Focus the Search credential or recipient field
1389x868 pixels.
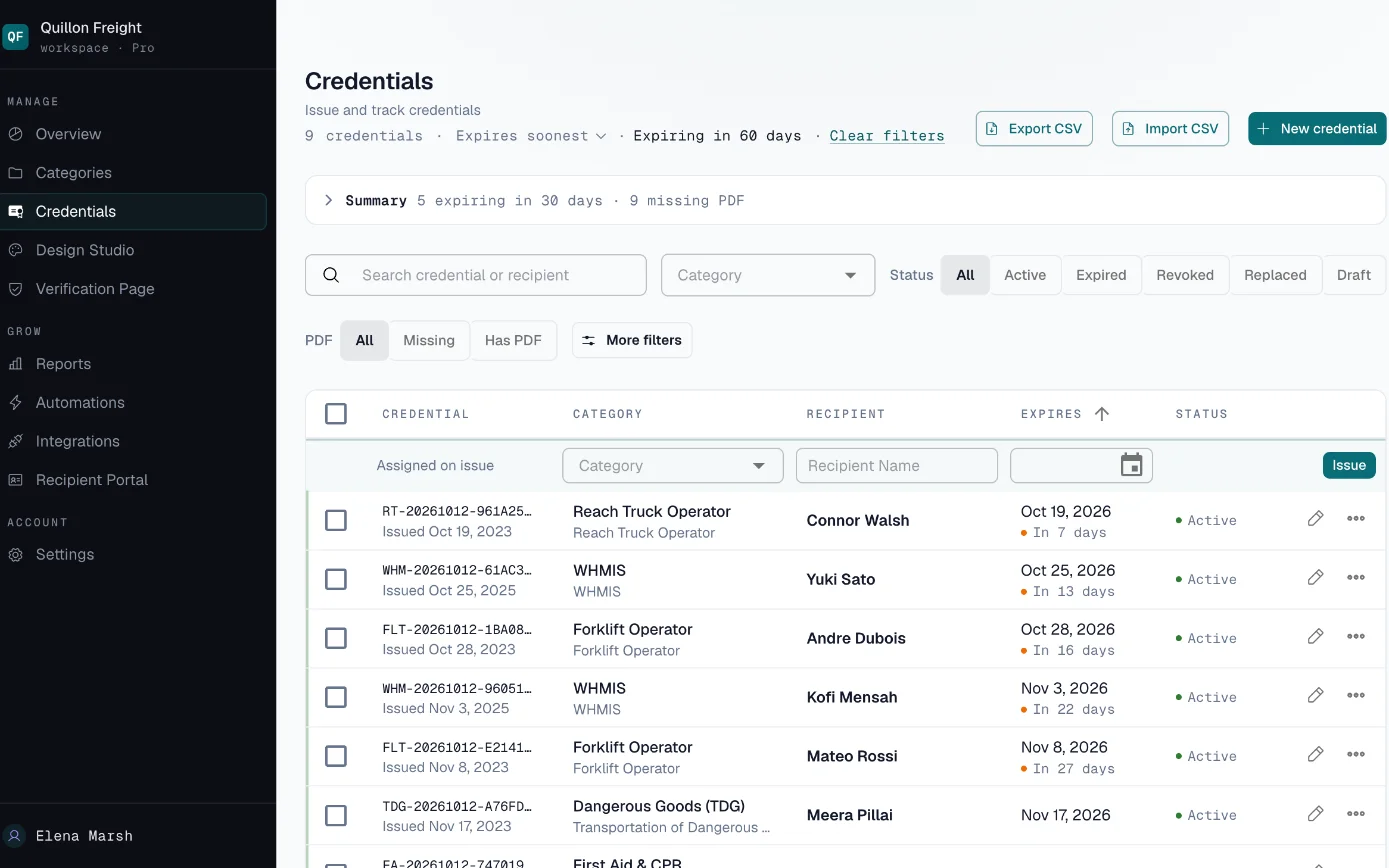(x=476, y=275)
